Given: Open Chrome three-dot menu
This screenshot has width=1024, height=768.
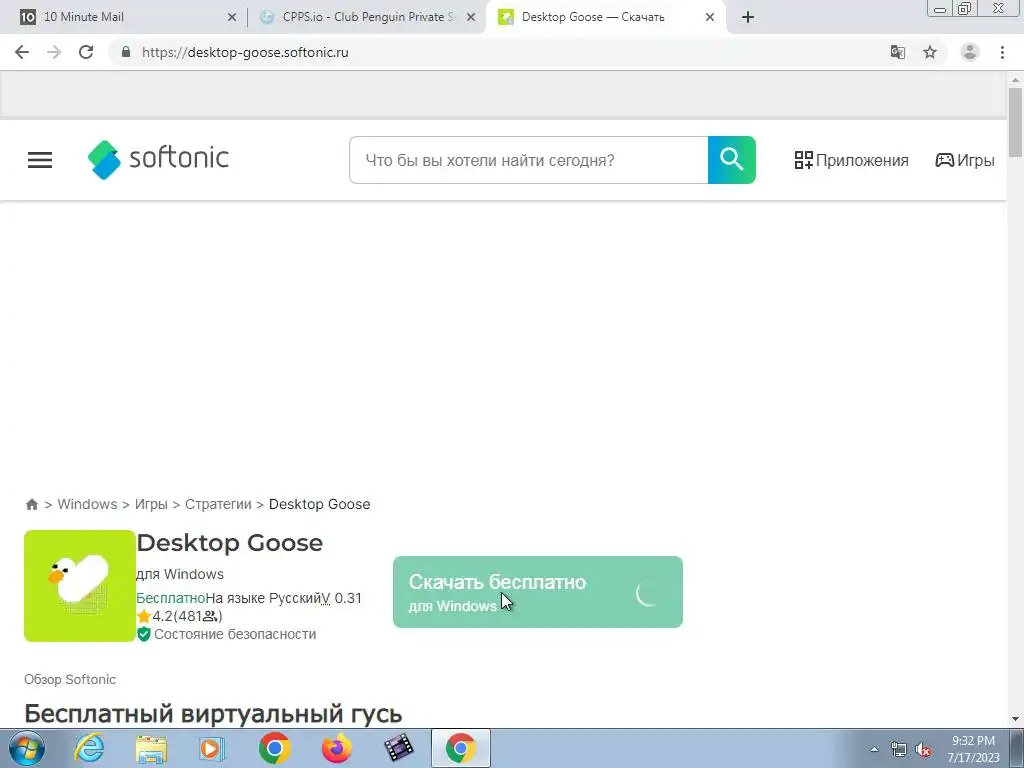Looking at the screenshot, I should [1002, 52].
